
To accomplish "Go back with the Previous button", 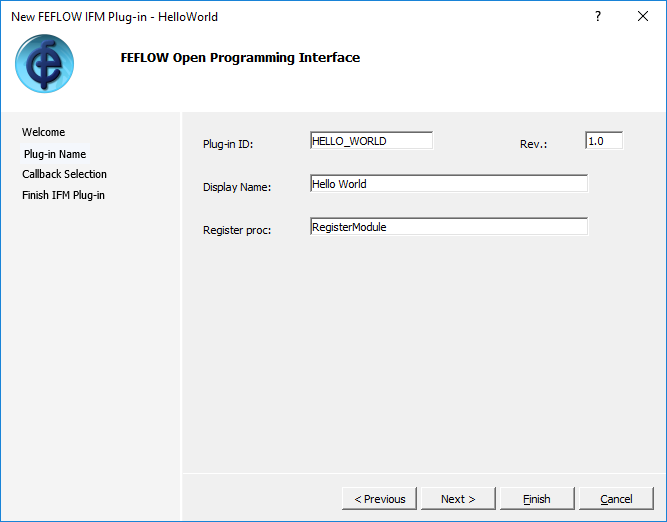I will pyautogui.click(x=379, y=499).
